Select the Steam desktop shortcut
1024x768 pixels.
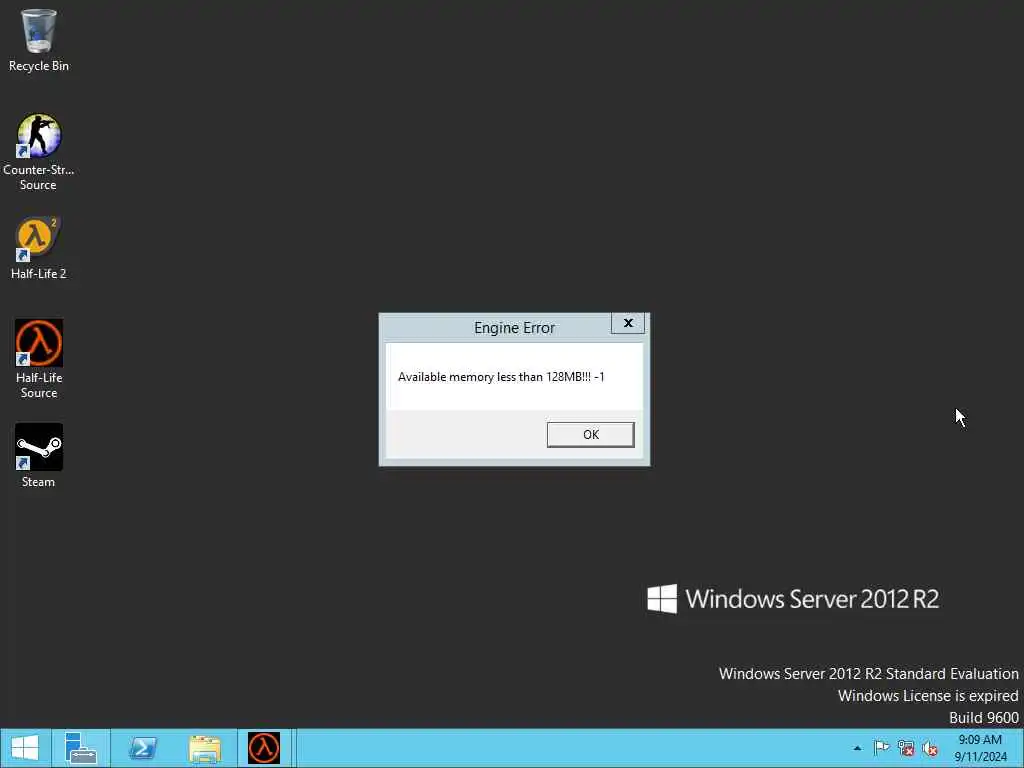coord(39,455)
